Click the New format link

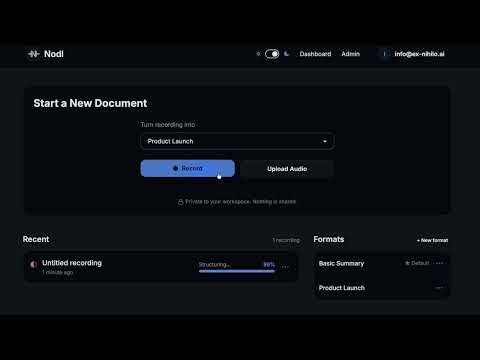click(432, 240)
